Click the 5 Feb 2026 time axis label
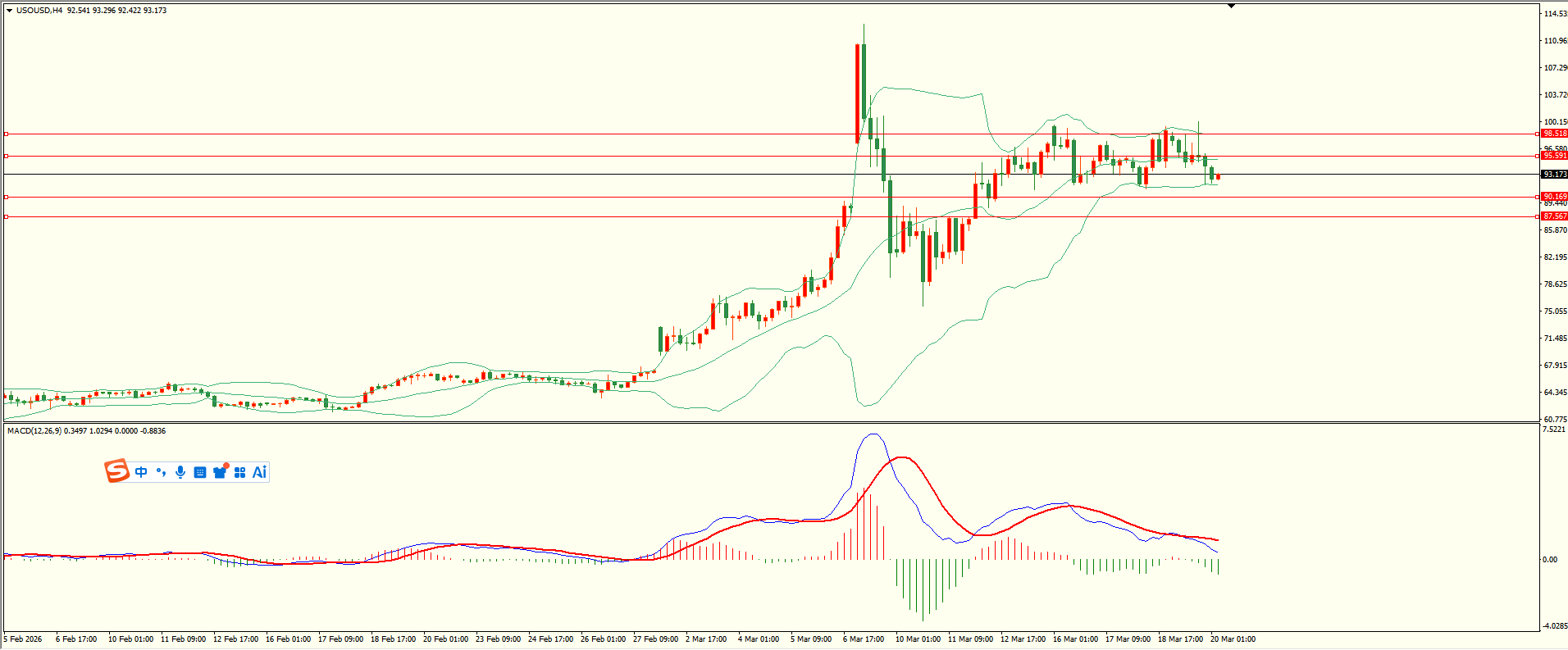Screen dimensions: 1568x650 23,639
